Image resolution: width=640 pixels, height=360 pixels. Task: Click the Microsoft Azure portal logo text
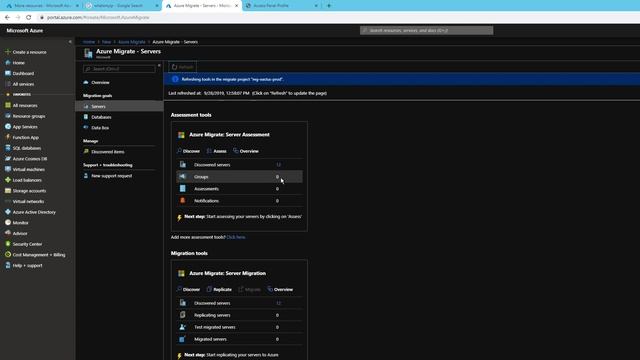click(x=24, y=31)
